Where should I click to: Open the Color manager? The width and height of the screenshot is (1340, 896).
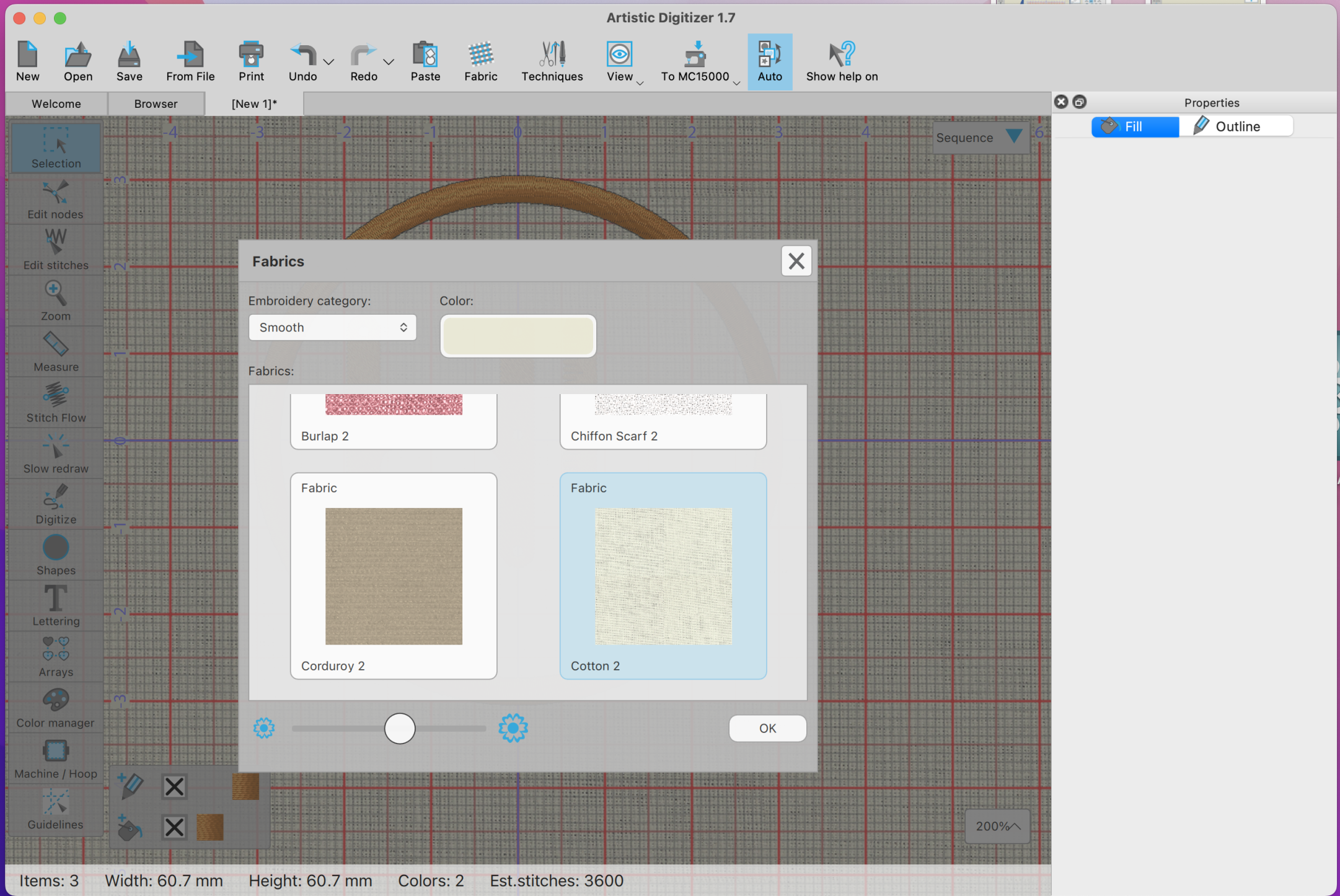[56, 706]
